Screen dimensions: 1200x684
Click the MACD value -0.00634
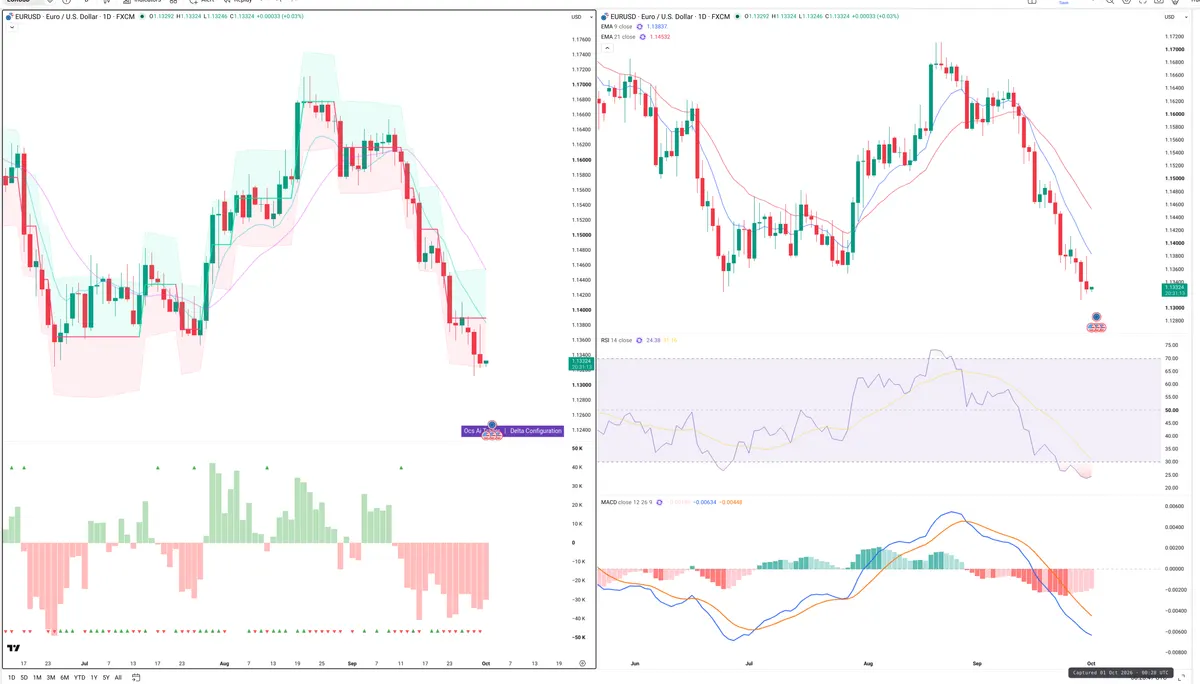tap(707, 502)
